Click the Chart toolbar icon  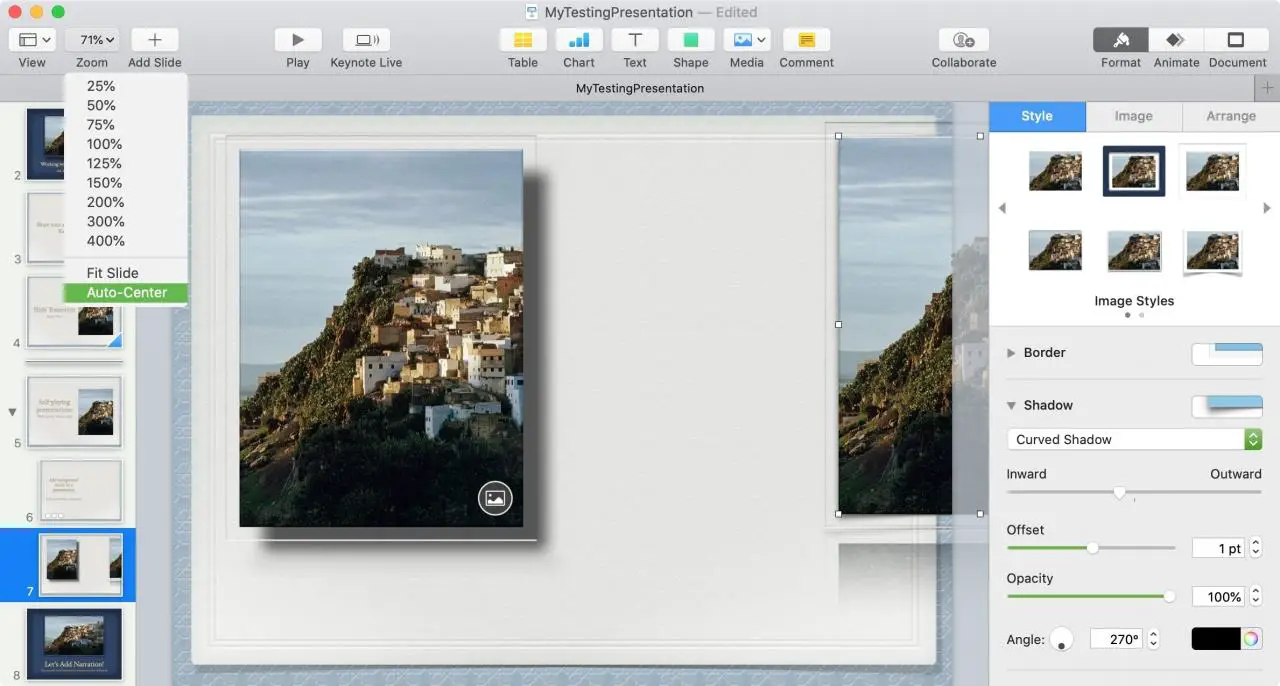[578, 40]
